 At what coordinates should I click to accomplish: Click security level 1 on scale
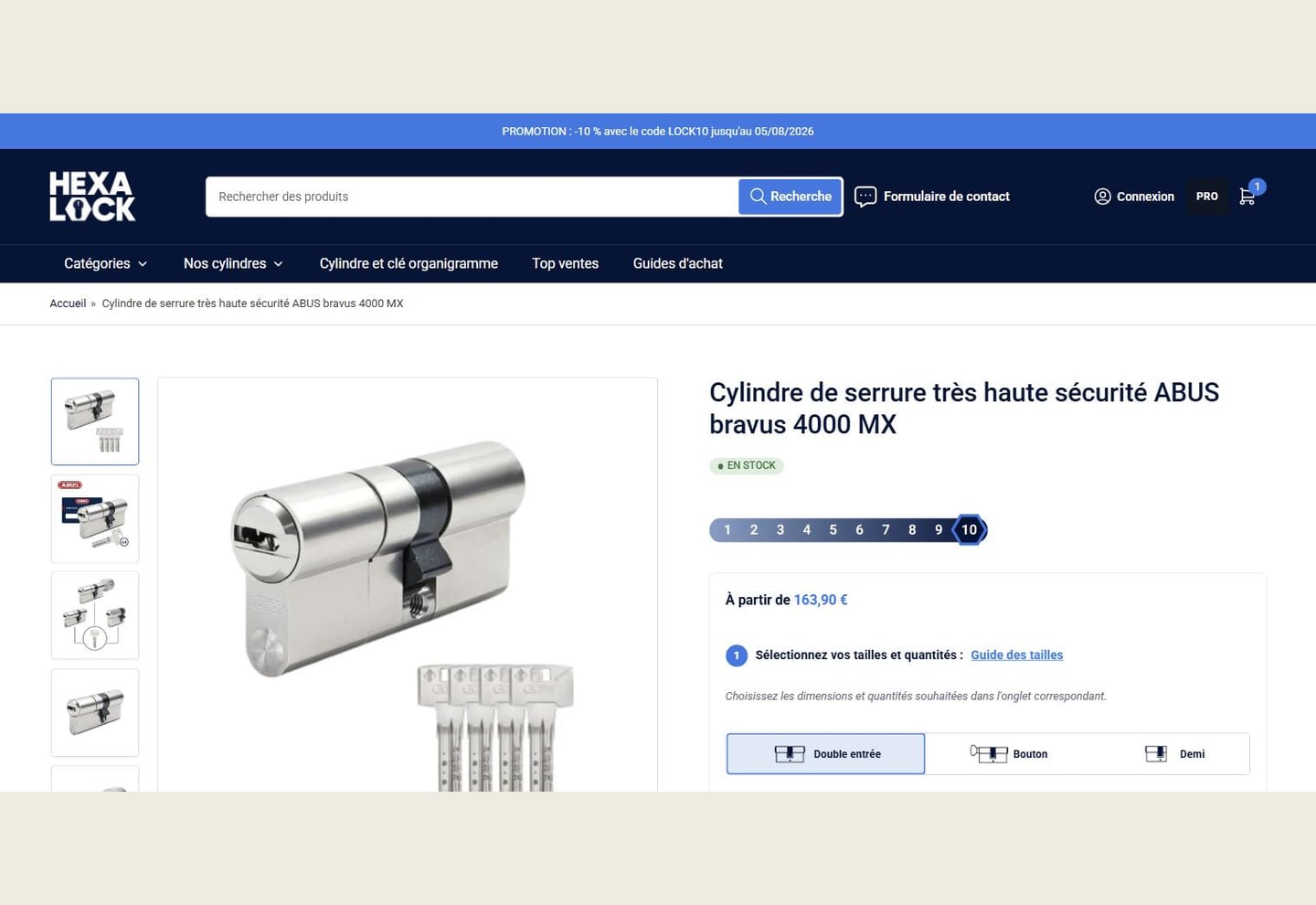click(727, 530)
